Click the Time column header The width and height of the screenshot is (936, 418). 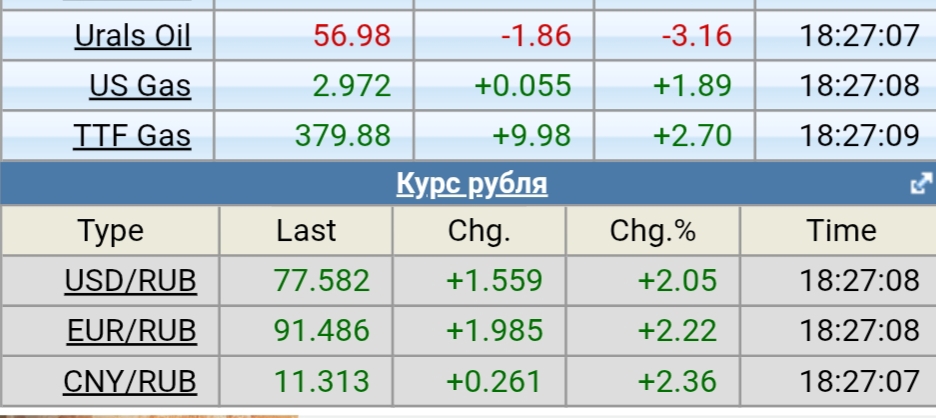[841, 231]
